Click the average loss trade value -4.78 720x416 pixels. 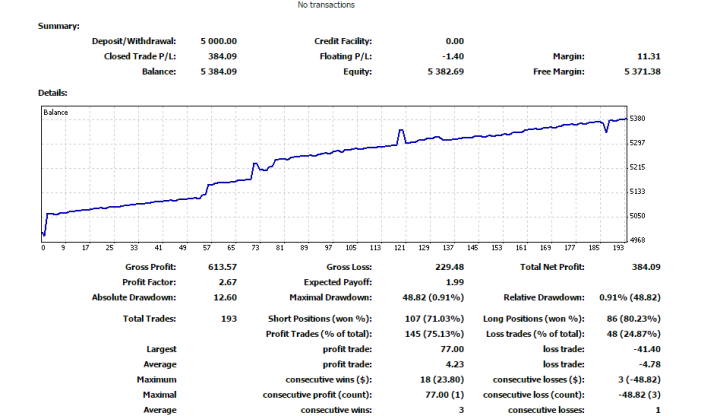coord(650,365)
